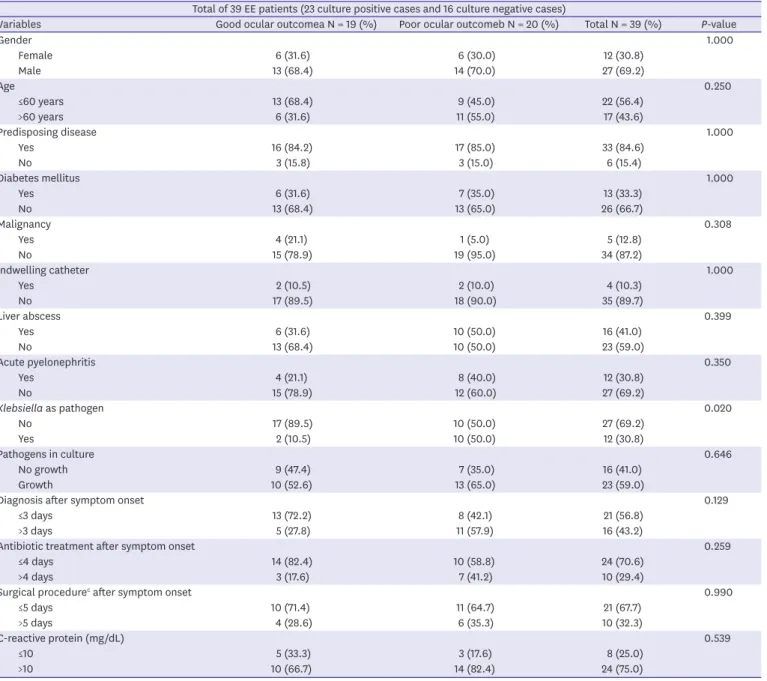767x681 pixels.
Task: Click the value '33 (84.6)'
Action: click(623, 147)
